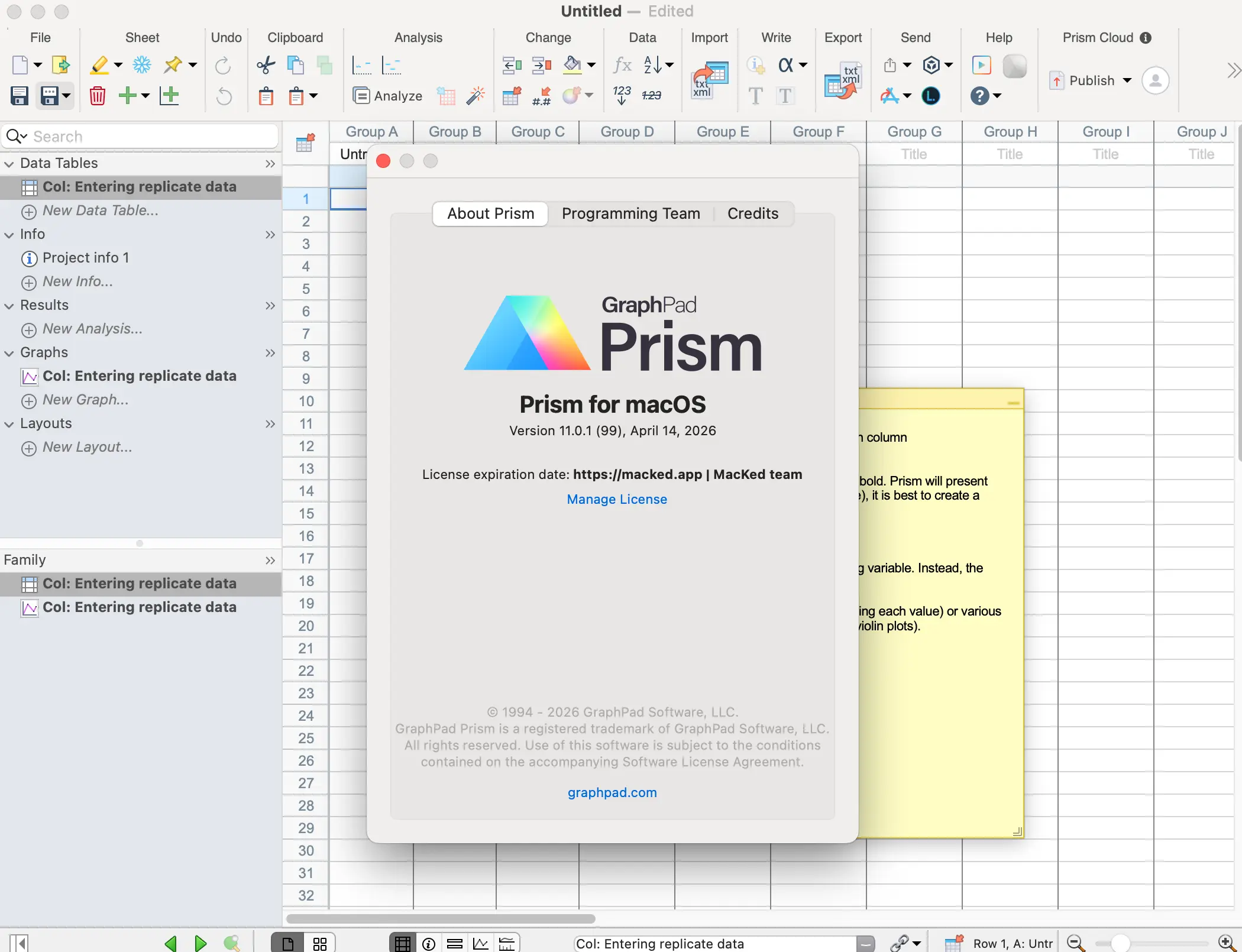Click the Prism Cloud info icon
This screenshot has width=1242, height=952.
(1146, 38)
